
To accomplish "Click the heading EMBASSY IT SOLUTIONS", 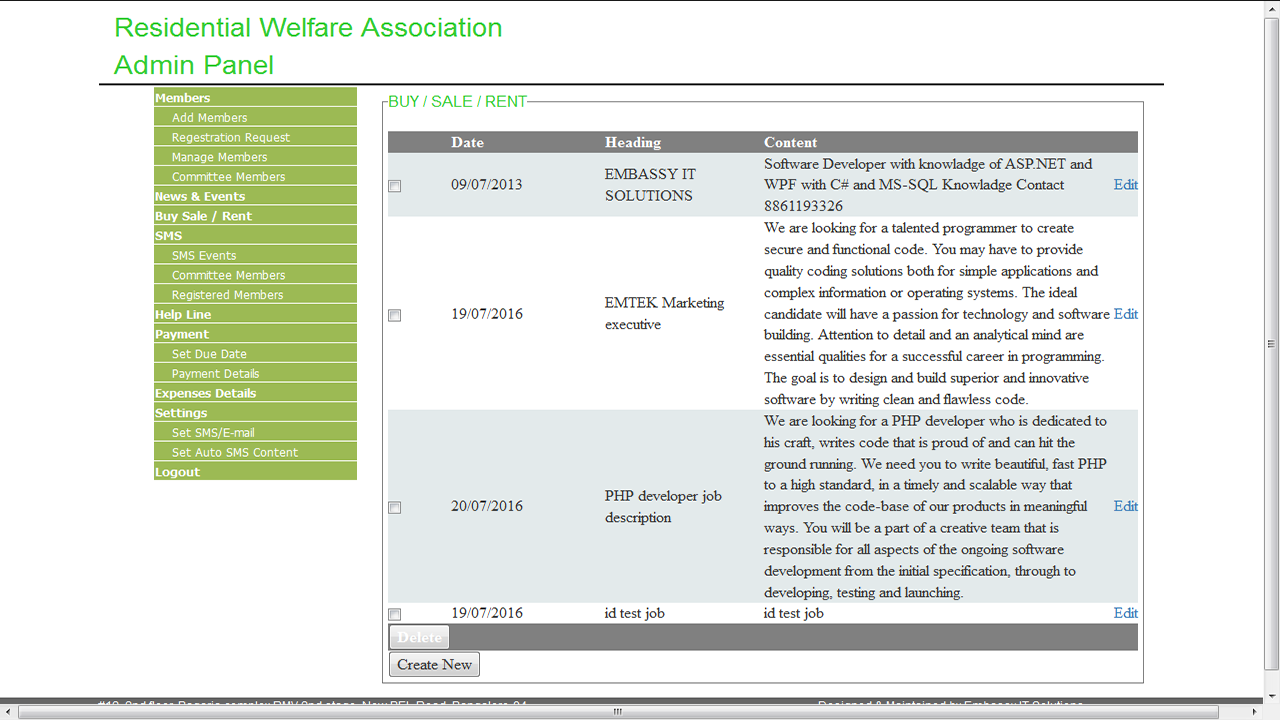I will pos(650,185).
